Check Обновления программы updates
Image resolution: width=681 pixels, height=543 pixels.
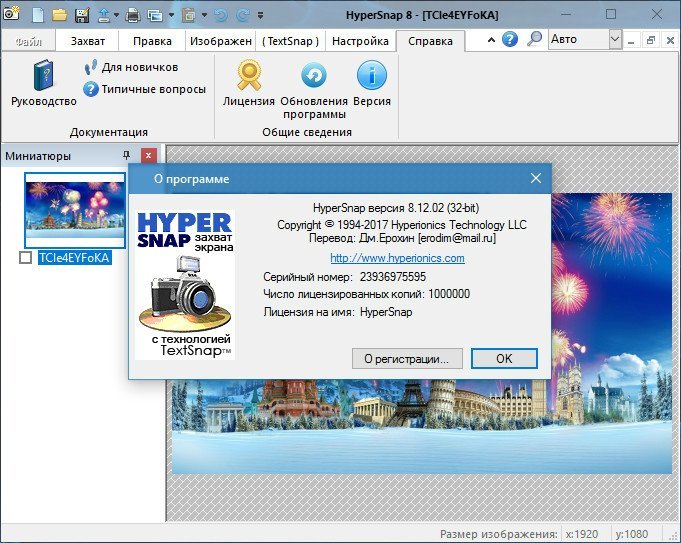314,89
